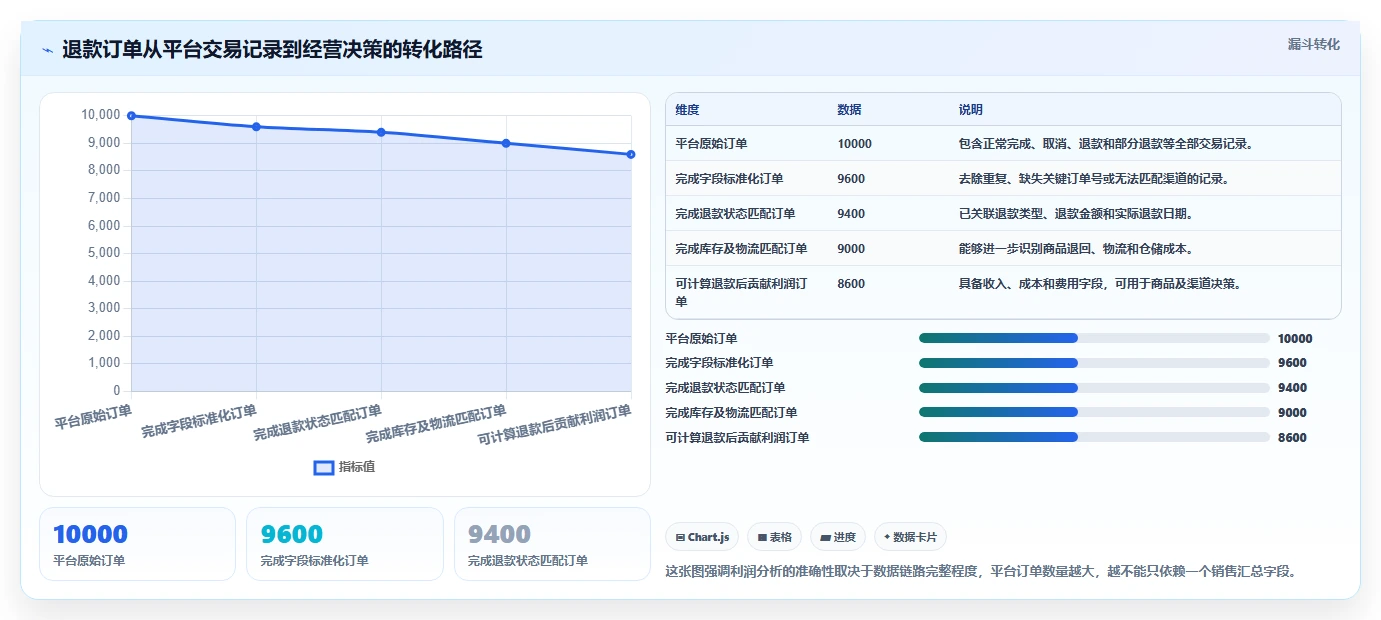
Task: Select the Chart.js tag chip
Action: (702, 537)
